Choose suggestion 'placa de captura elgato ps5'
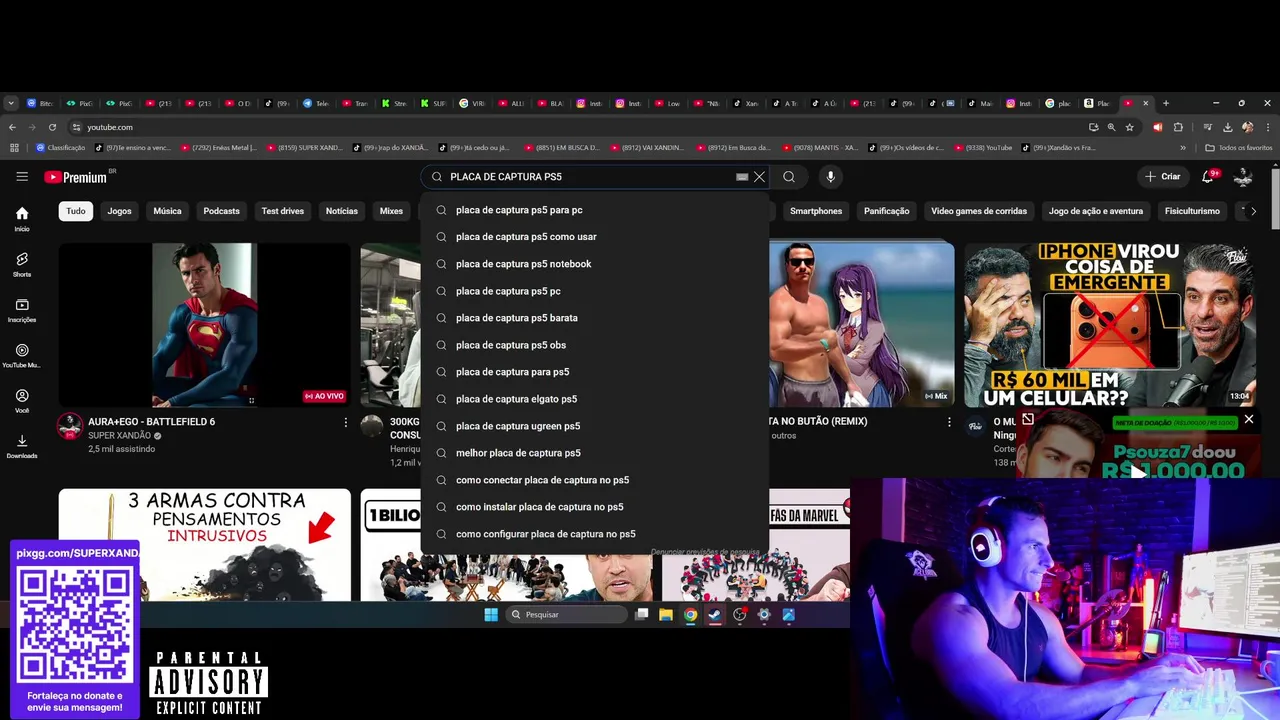Image resolution: width=1280 pixels, height=720 pixels. click(x=595, y=399)
